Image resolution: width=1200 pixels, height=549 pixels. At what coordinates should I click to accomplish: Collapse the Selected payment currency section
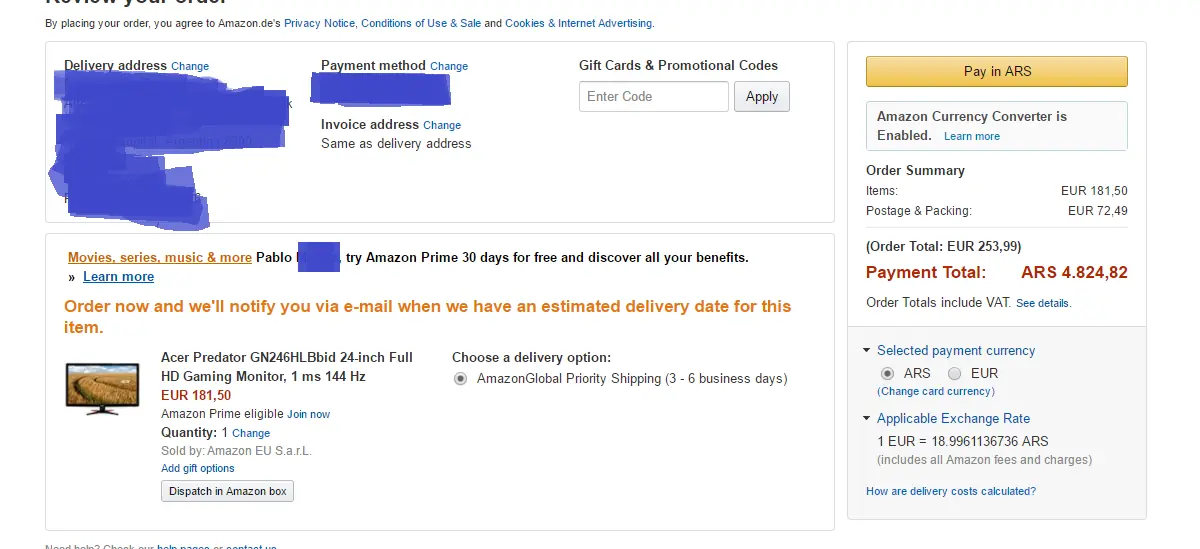[x=866, y=351]
